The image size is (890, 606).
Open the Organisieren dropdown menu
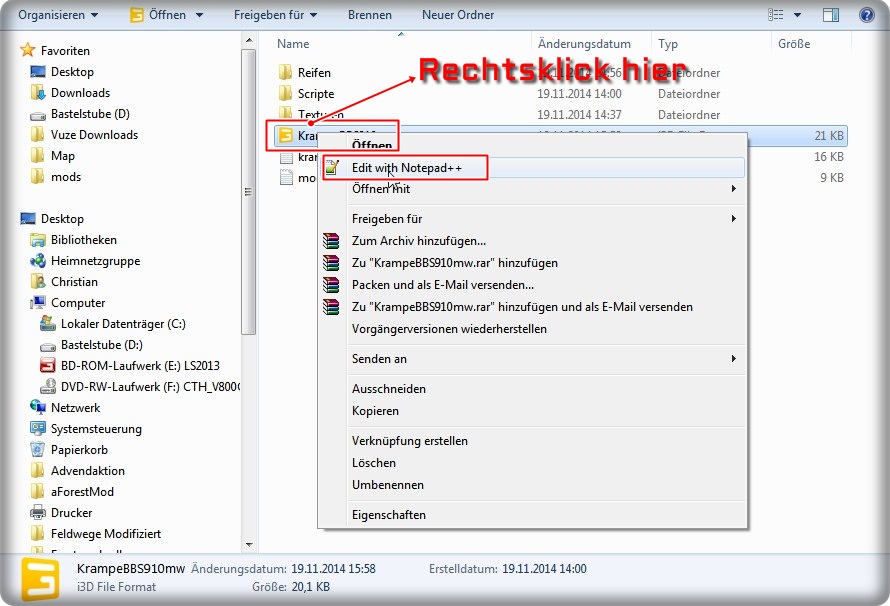point(58,15)
